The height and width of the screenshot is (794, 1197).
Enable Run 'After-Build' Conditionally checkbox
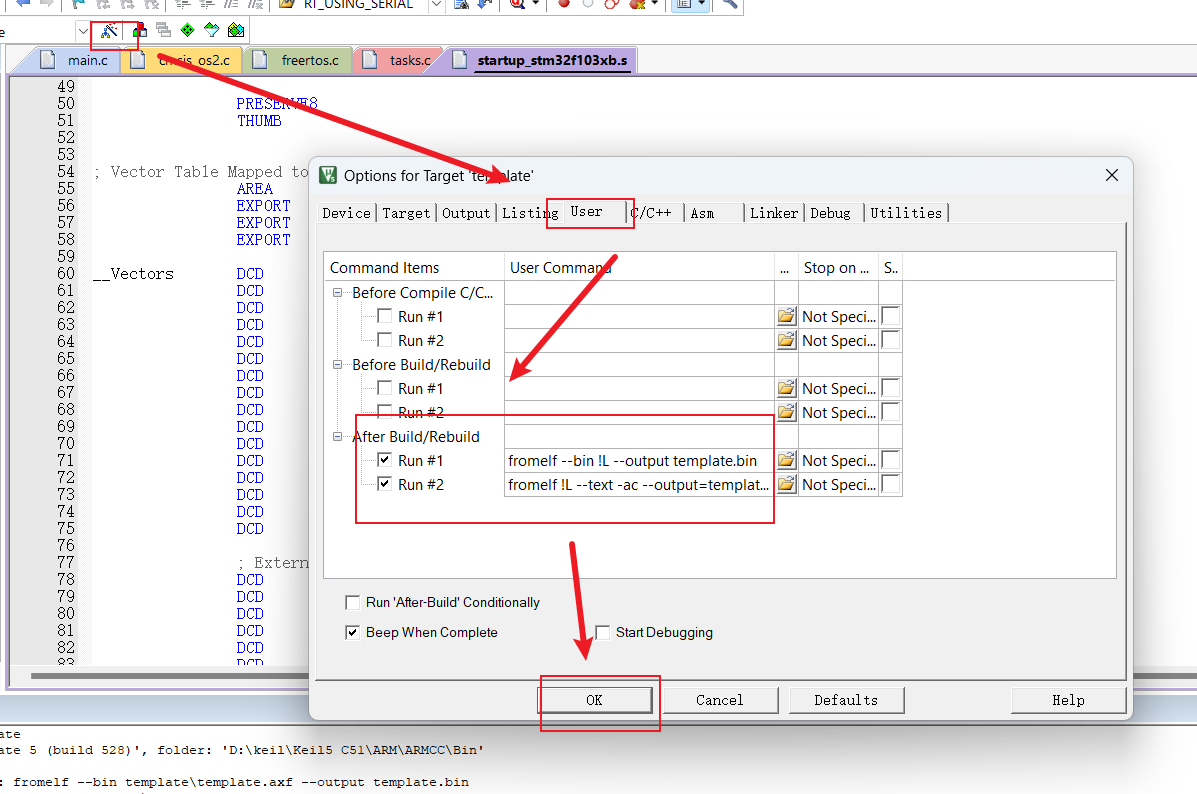pos(353,602)
